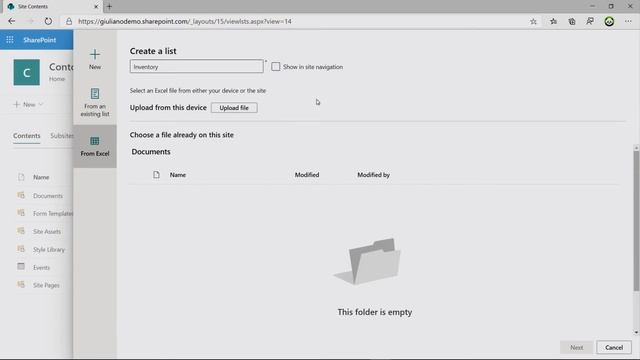
Task: Click the browser address bar URL
Action: click(x=184, y=21)
